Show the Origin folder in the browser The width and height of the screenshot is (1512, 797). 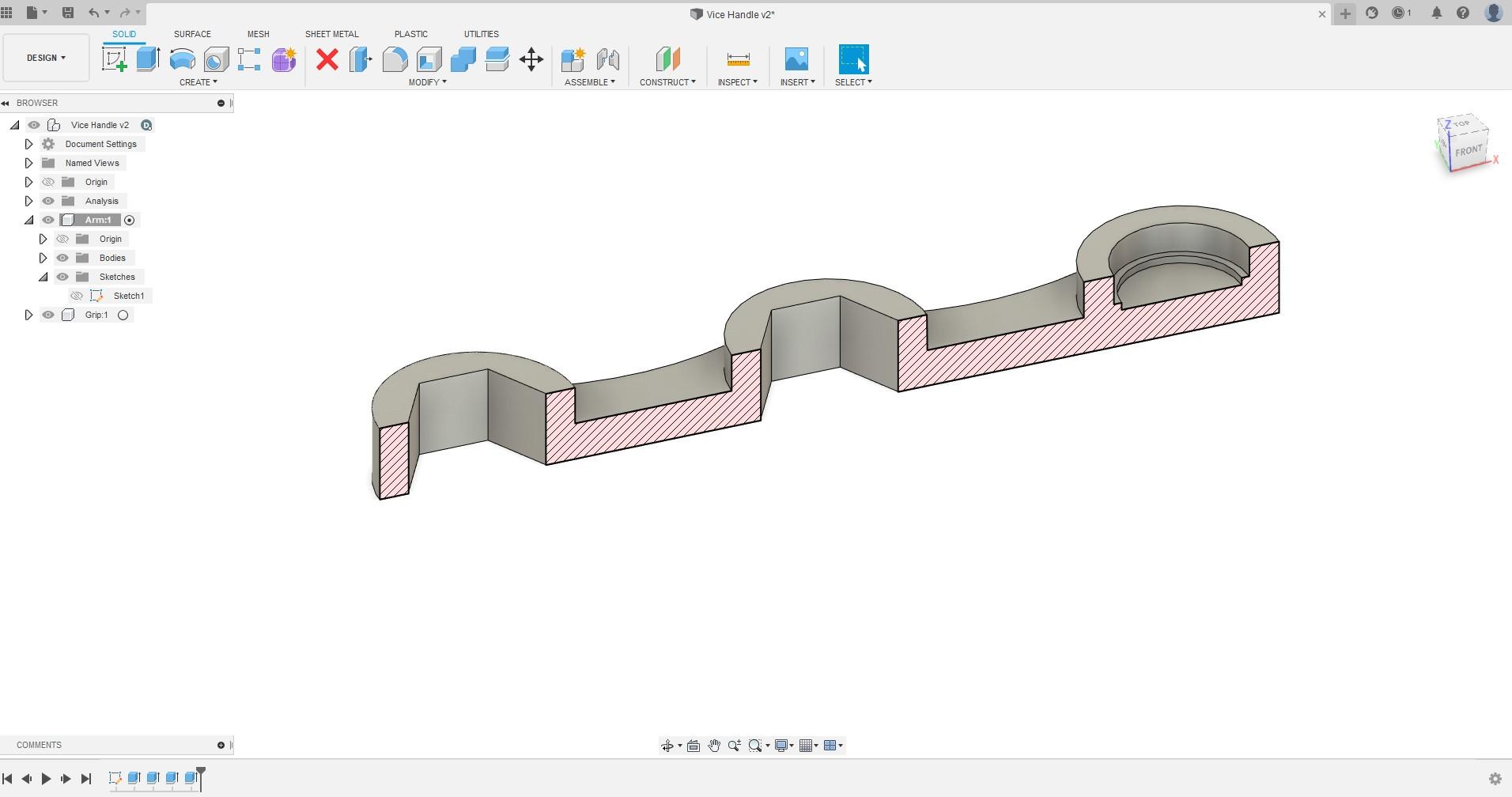click(47, 181)
